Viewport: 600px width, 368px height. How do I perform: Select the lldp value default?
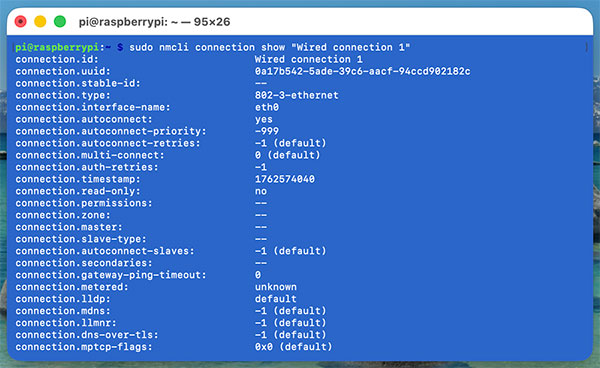pos(276,299)
